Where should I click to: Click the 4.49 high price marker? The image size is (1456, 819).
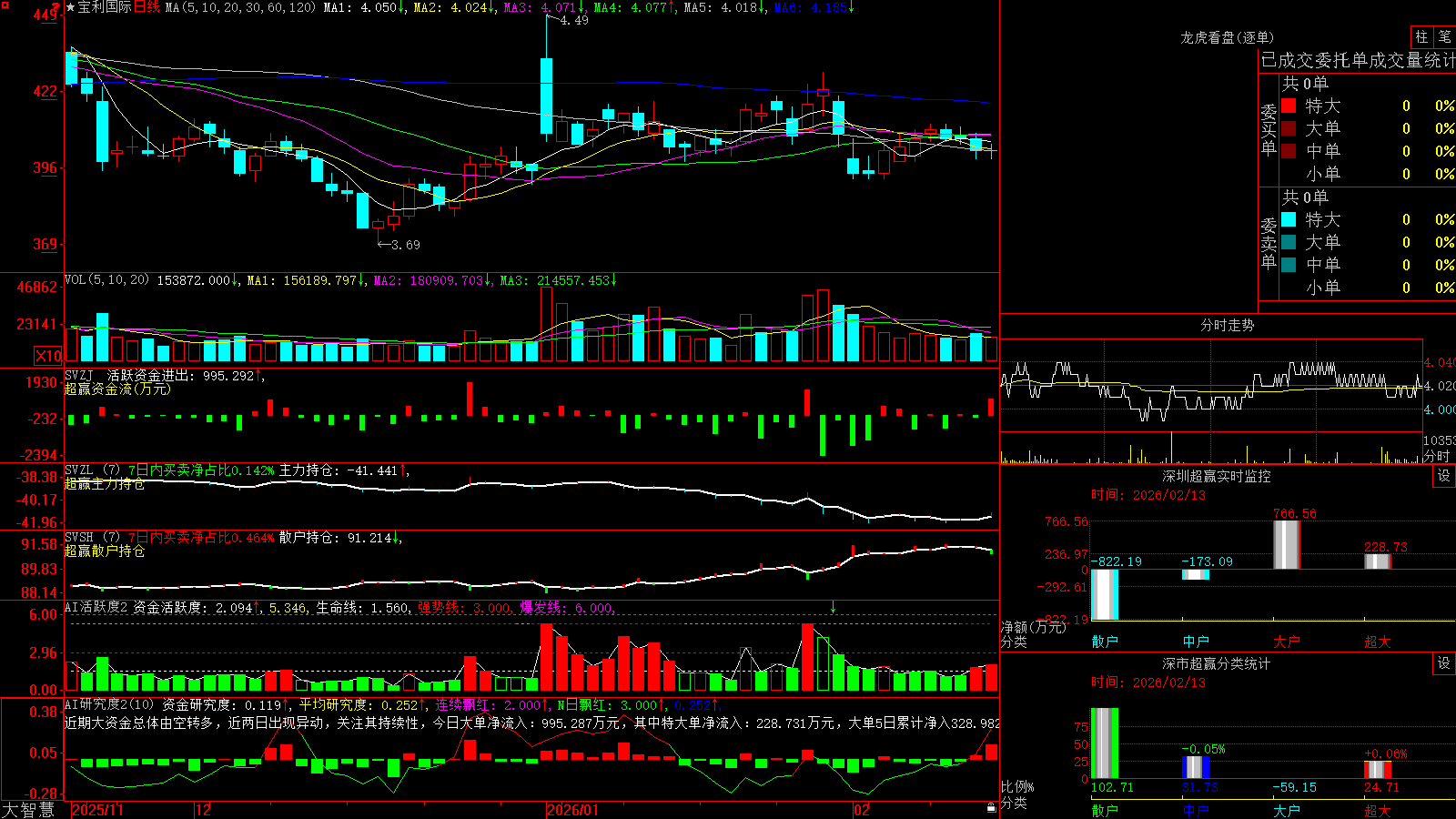point(573,20)
